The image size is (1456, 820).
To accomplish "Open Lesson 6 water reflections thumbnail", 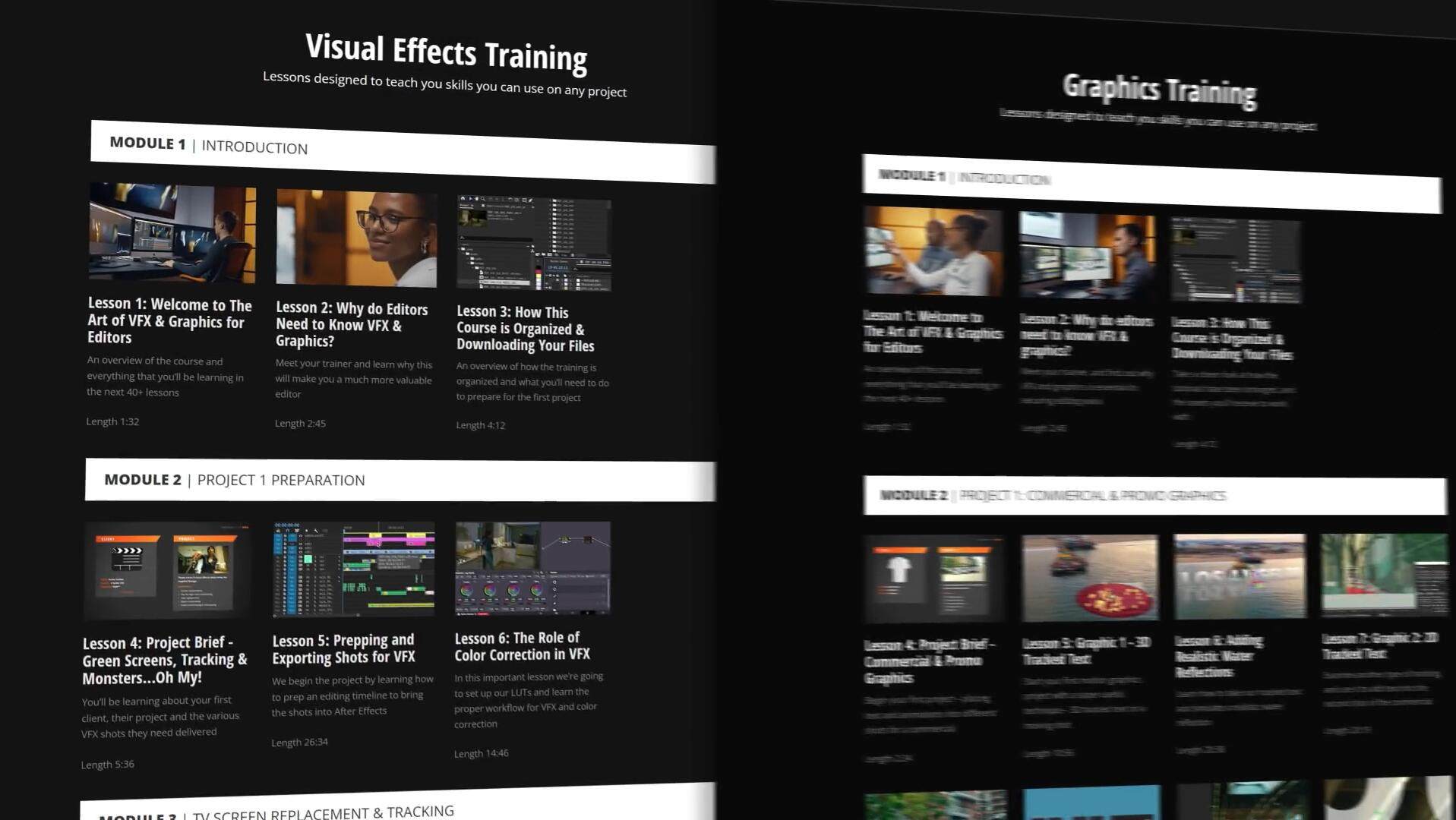I will pos(1240,576).
